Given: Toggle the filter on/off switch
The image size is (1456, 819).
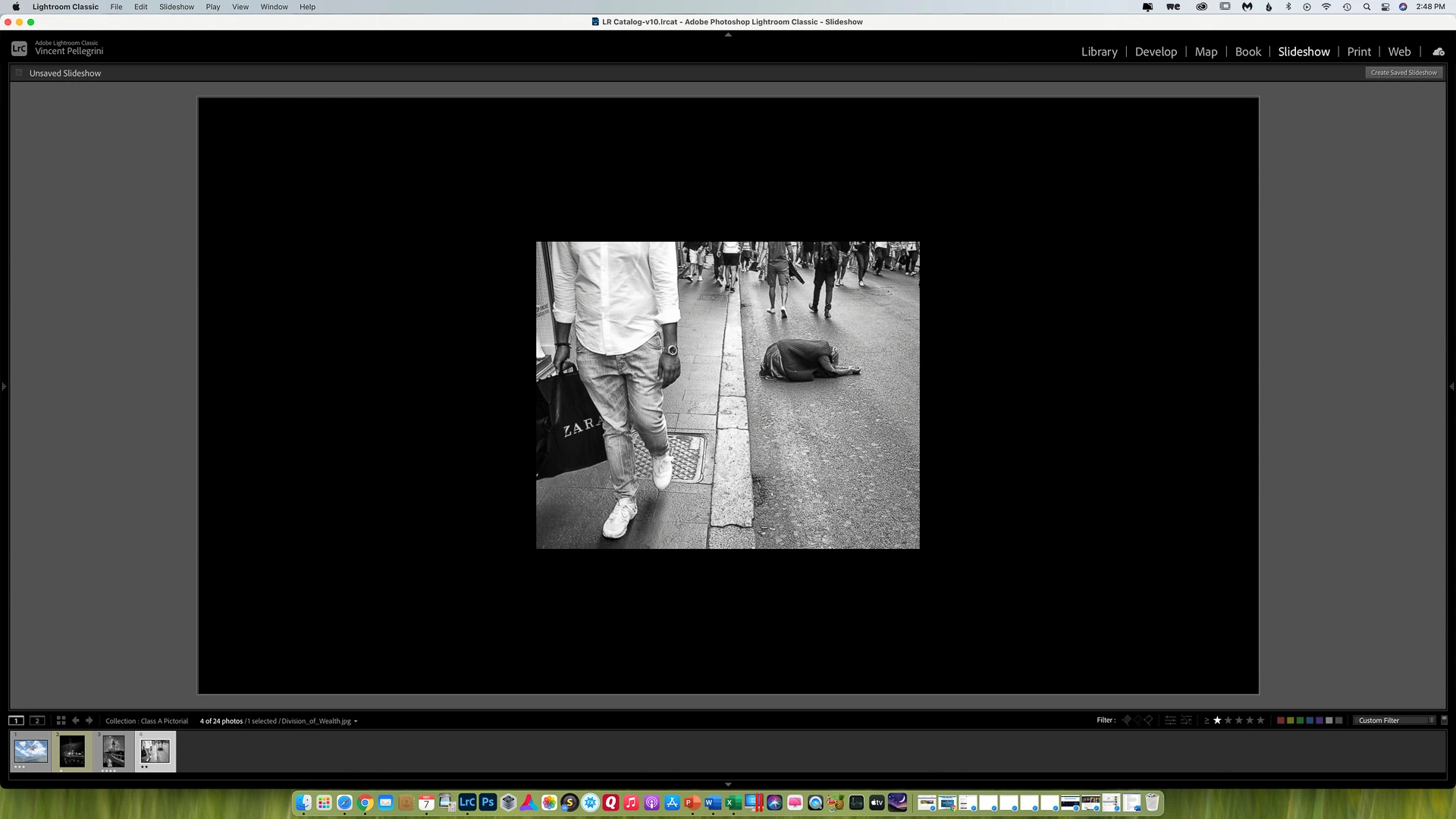Looking at the screenshot, I should (x=1444, y=720).
